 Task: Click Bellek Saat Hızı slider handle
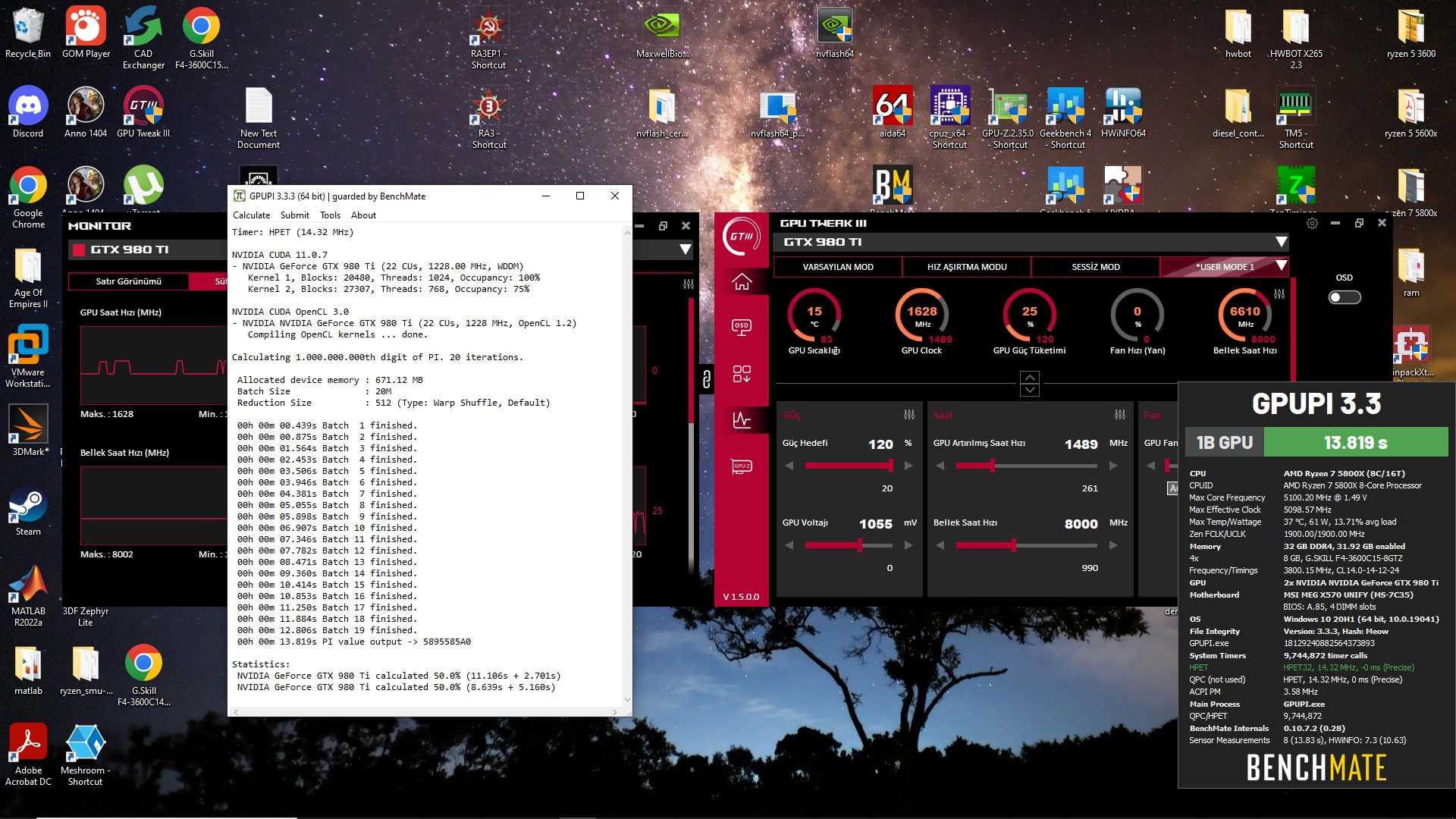click(1013, 545)
